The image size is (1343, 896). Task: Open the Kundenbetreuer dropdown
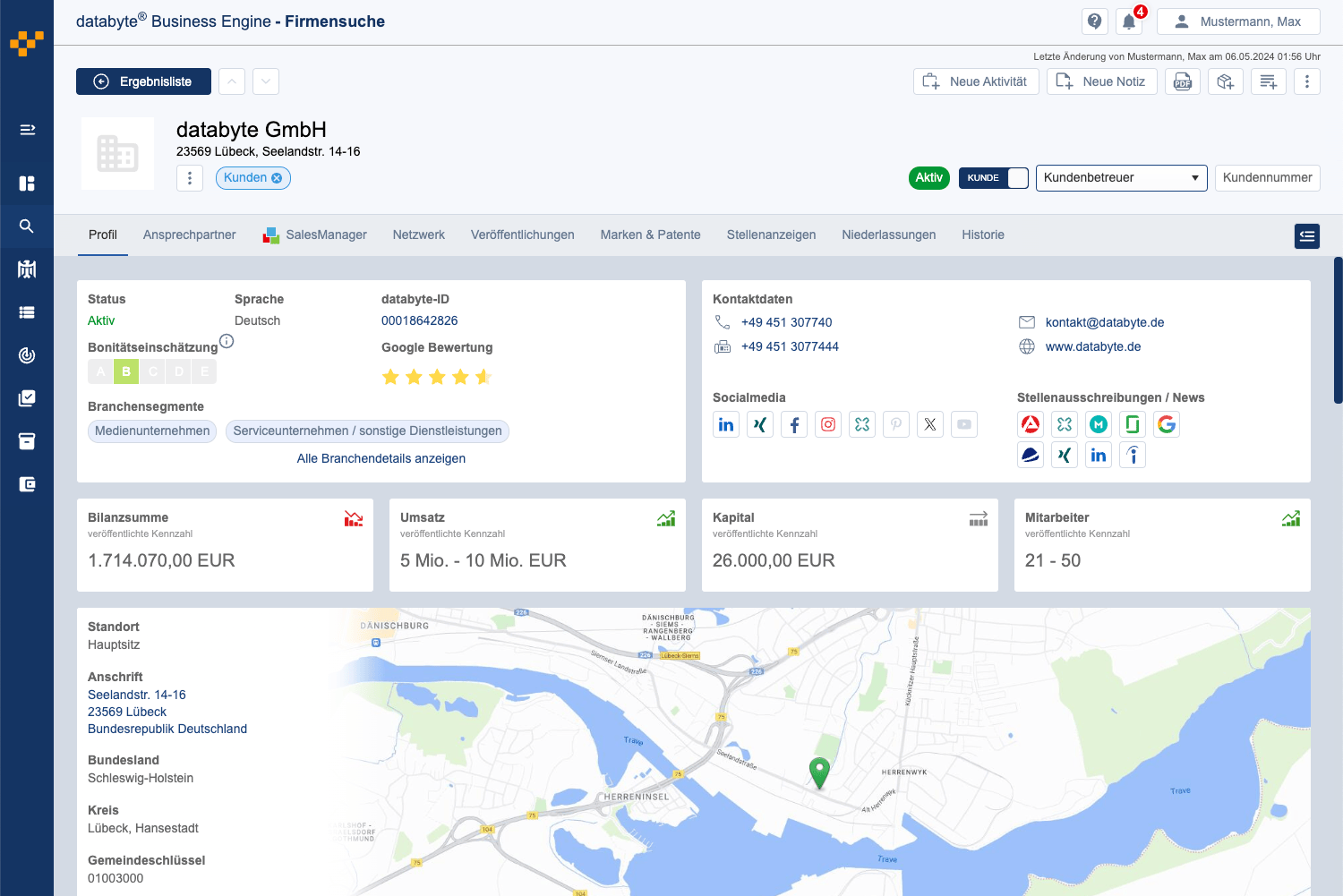pyautogui.click(x=1121, y=177)
